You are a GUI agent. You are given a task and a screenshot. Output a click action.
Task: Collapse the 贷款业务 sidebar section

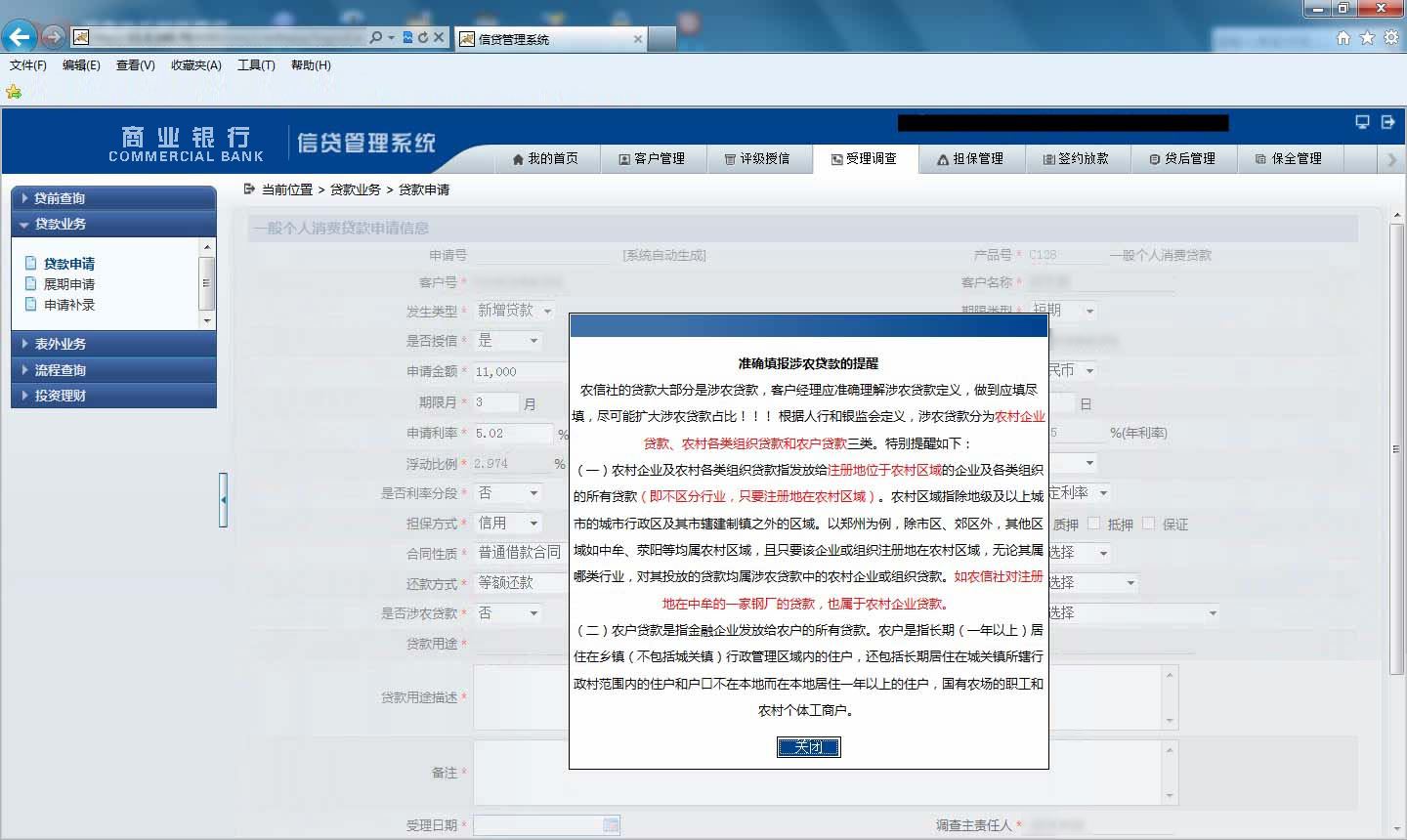point(113,224)
